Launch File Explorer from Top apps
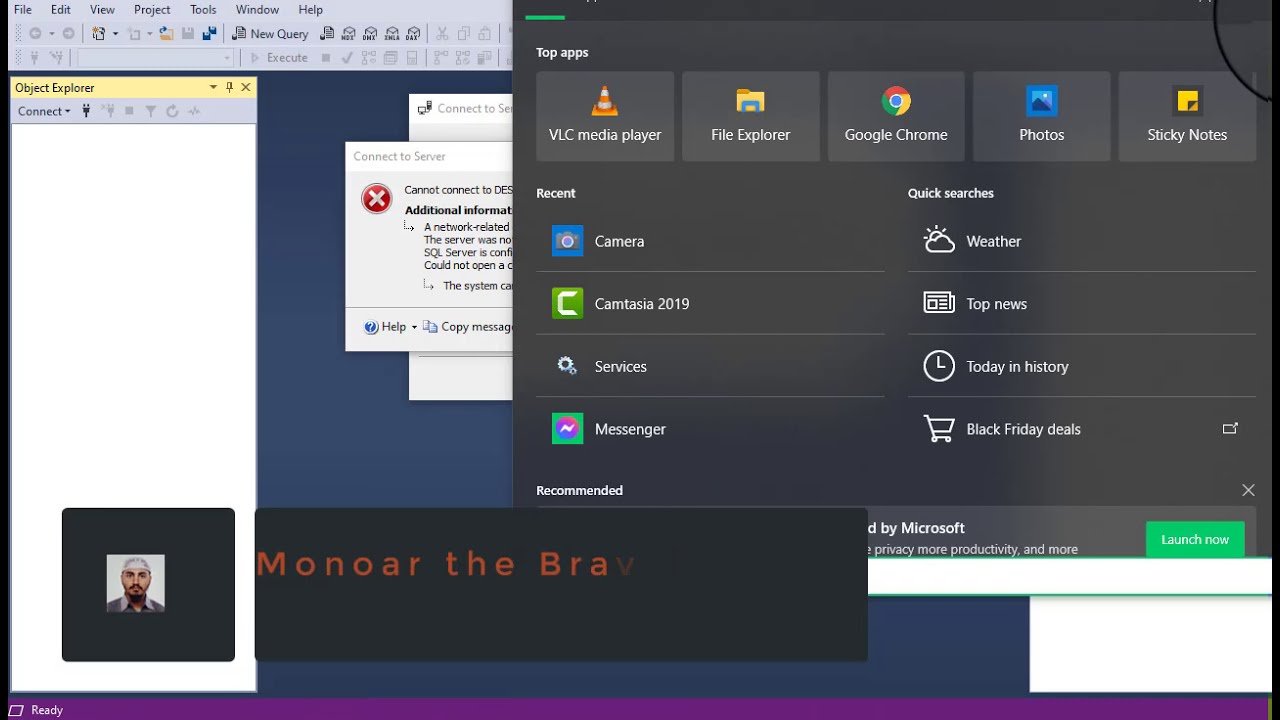1280x720 pixels. [750, 116]
